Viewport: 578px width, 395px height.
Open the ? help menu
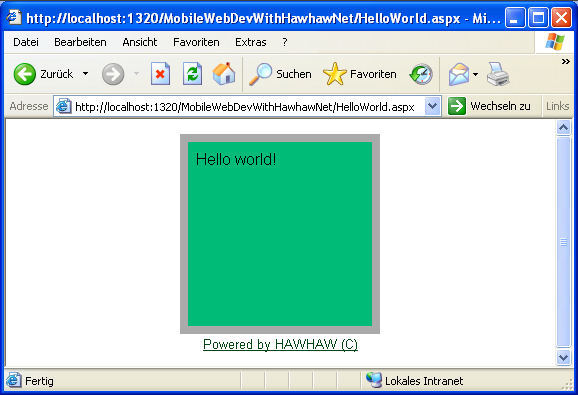coord(285,42)
